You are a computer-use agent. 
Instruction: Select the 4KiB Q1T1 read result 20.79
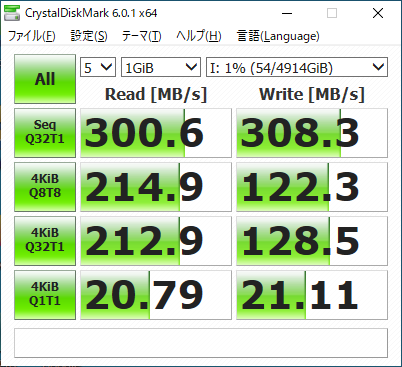point(156,295)
